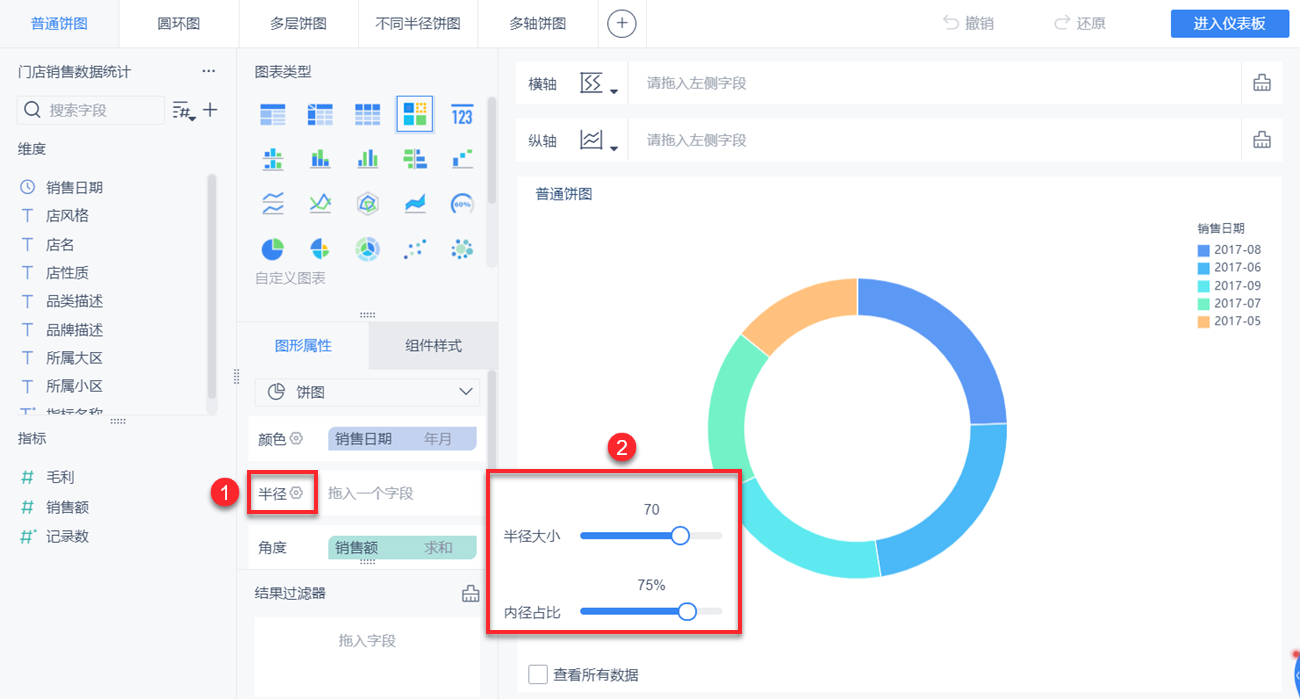
Task: Select the bubble cluster chart type
Action: (462, 248)
